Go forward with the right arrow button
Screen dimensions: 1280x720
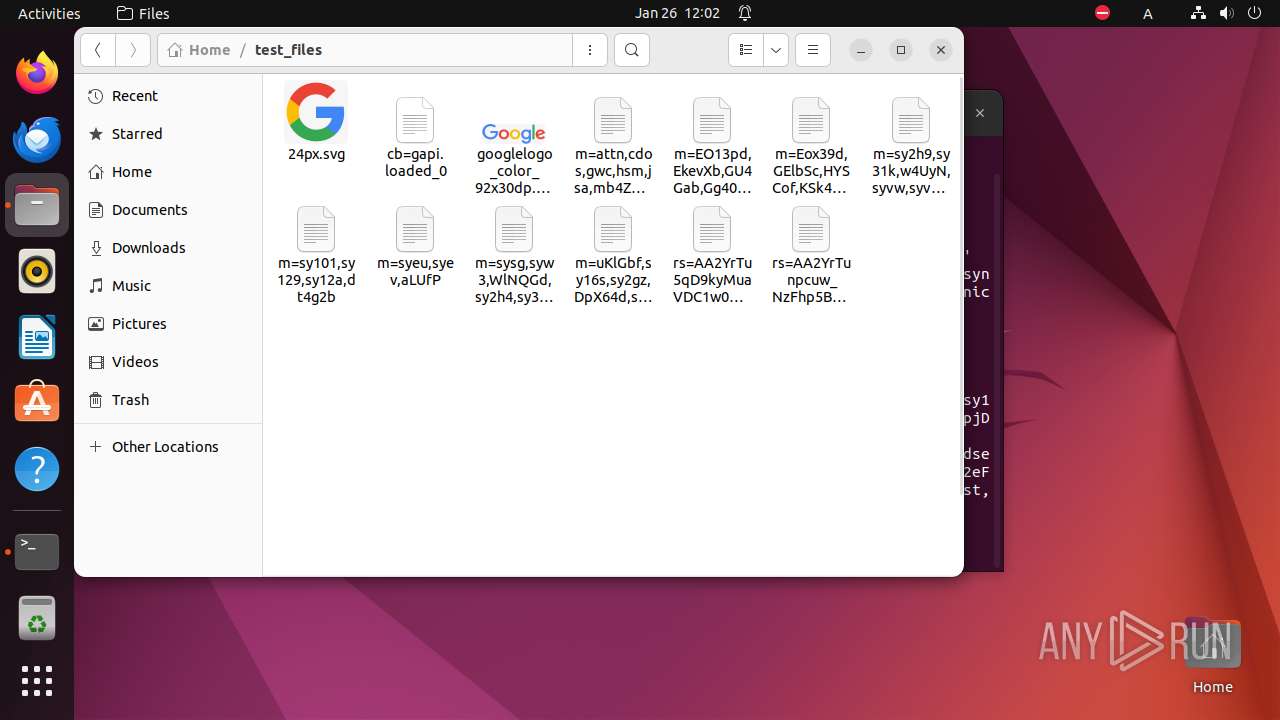(x=133, y=50)
